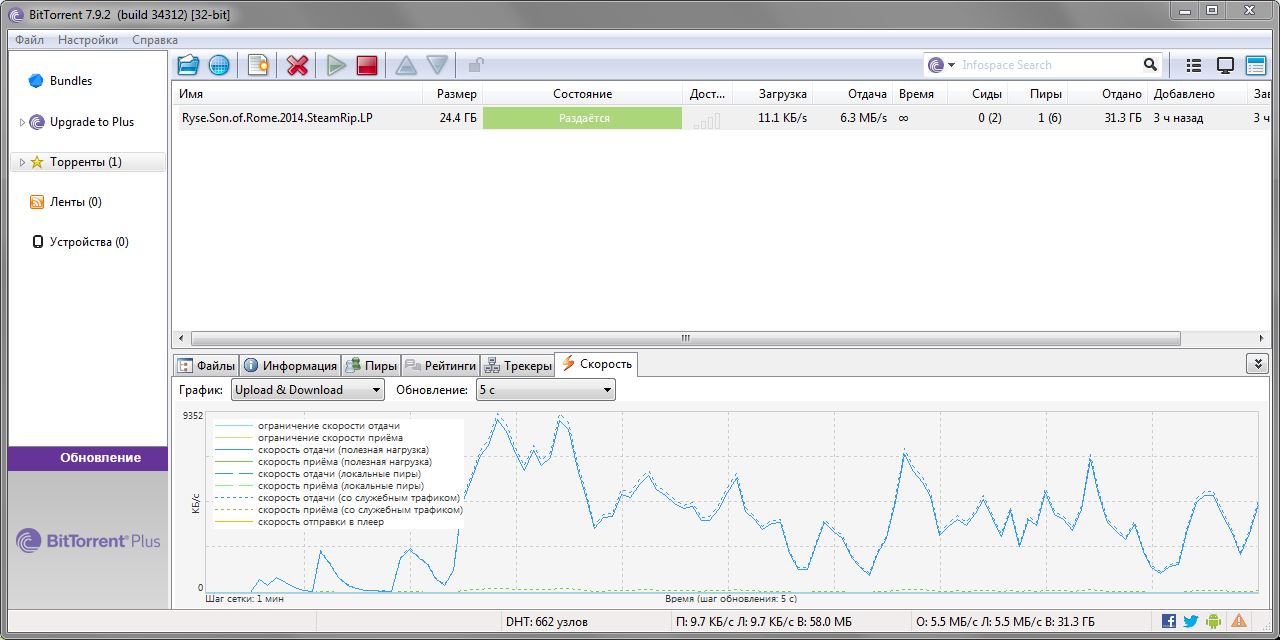The image size is (1280, 640).
Task: Click the orange warning triangle icon
Action: click(x=1239, y=621)
